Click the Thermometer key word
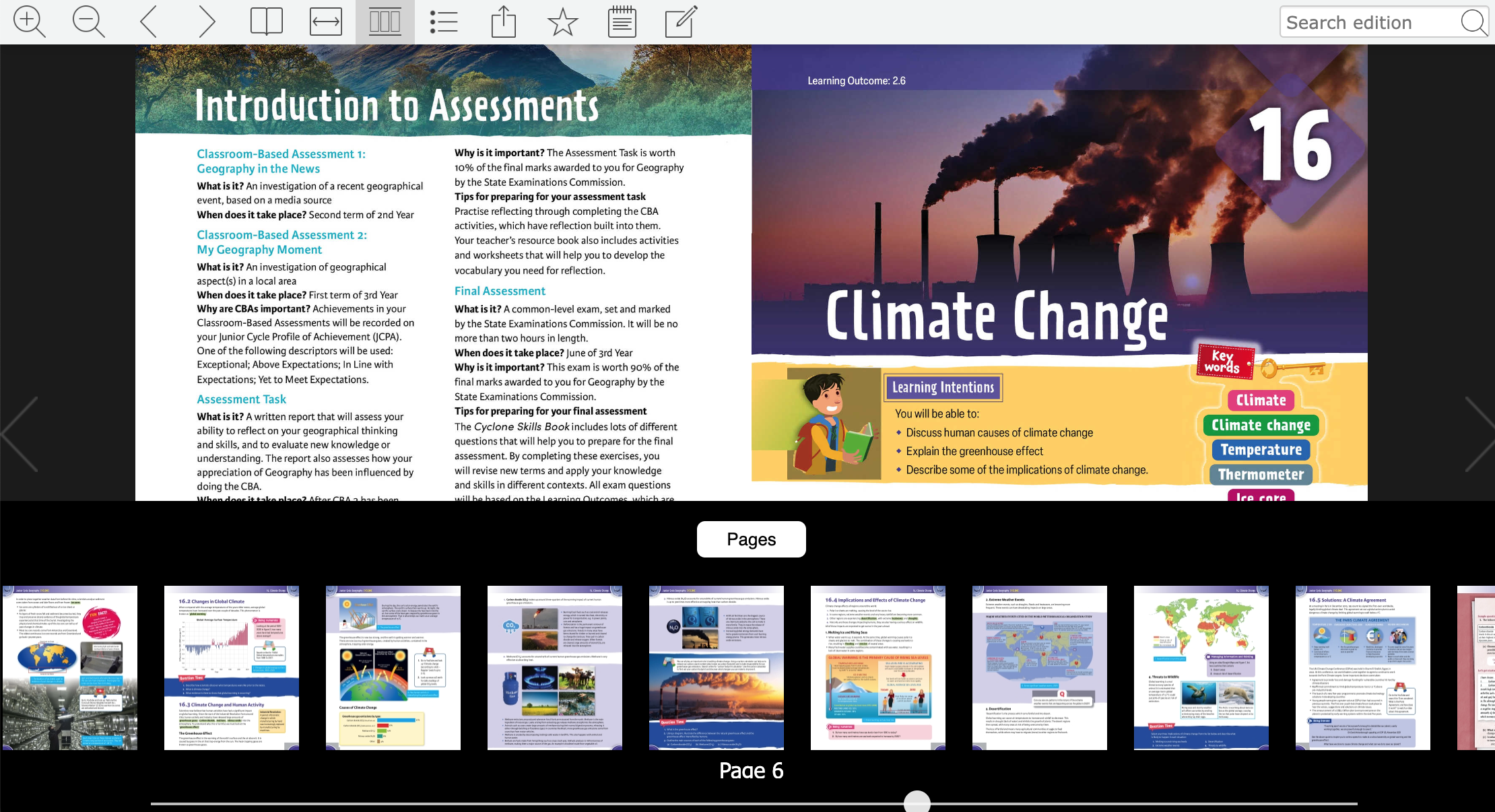 click(x=1261, y=475)
